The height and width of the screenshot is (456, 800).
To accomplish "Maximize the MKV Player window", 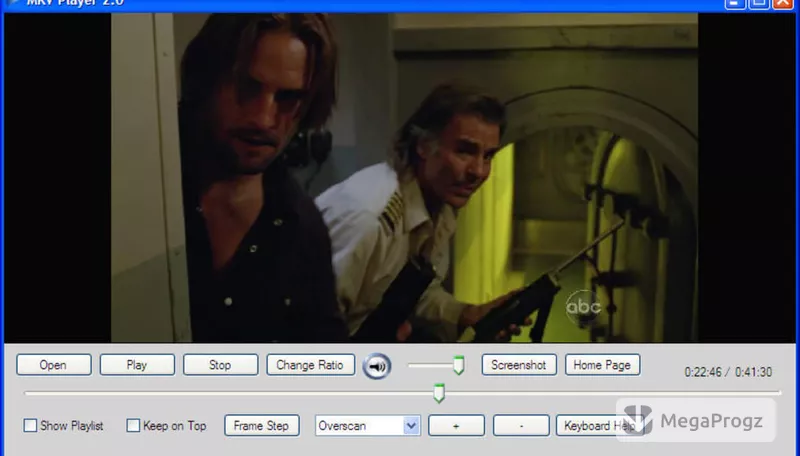I will [x=759, y=3].
